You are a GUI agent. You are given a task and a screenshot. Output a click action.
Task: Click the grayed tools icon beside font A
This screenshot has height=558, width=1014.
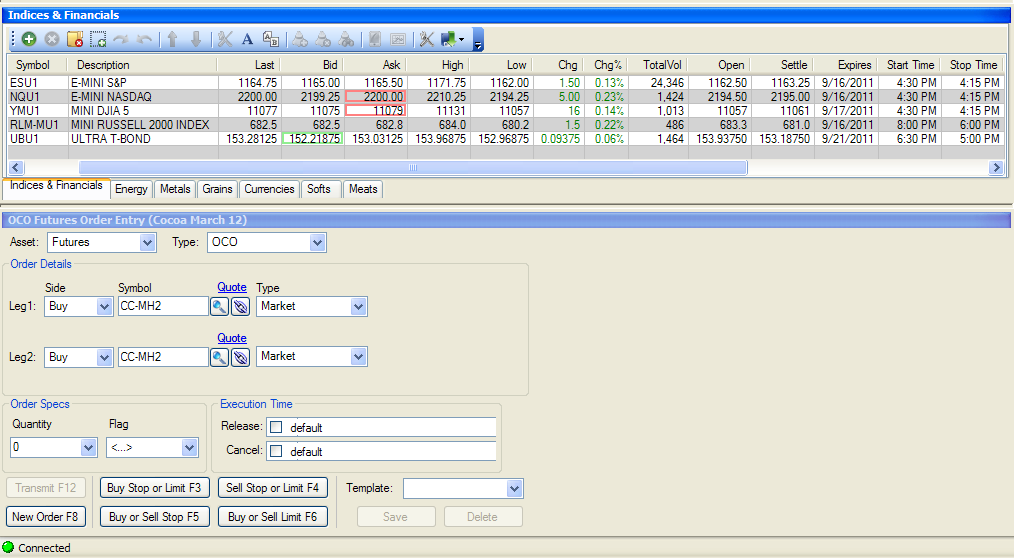coord(224,39)
